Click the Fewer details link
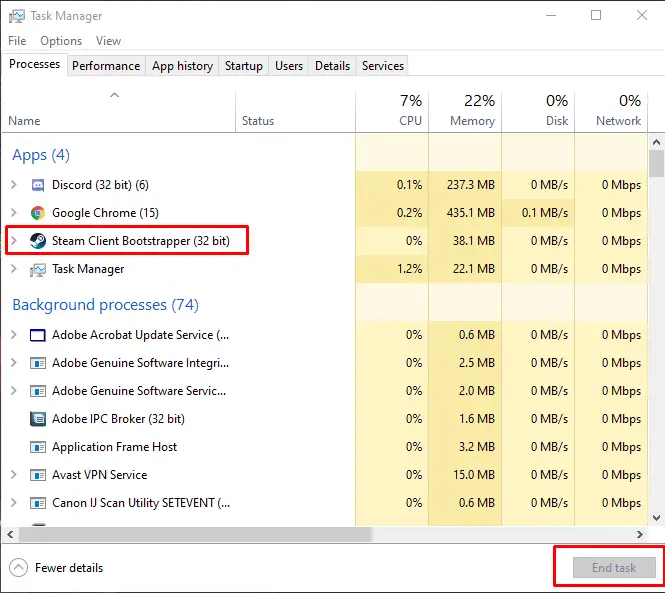 (69, 568)
